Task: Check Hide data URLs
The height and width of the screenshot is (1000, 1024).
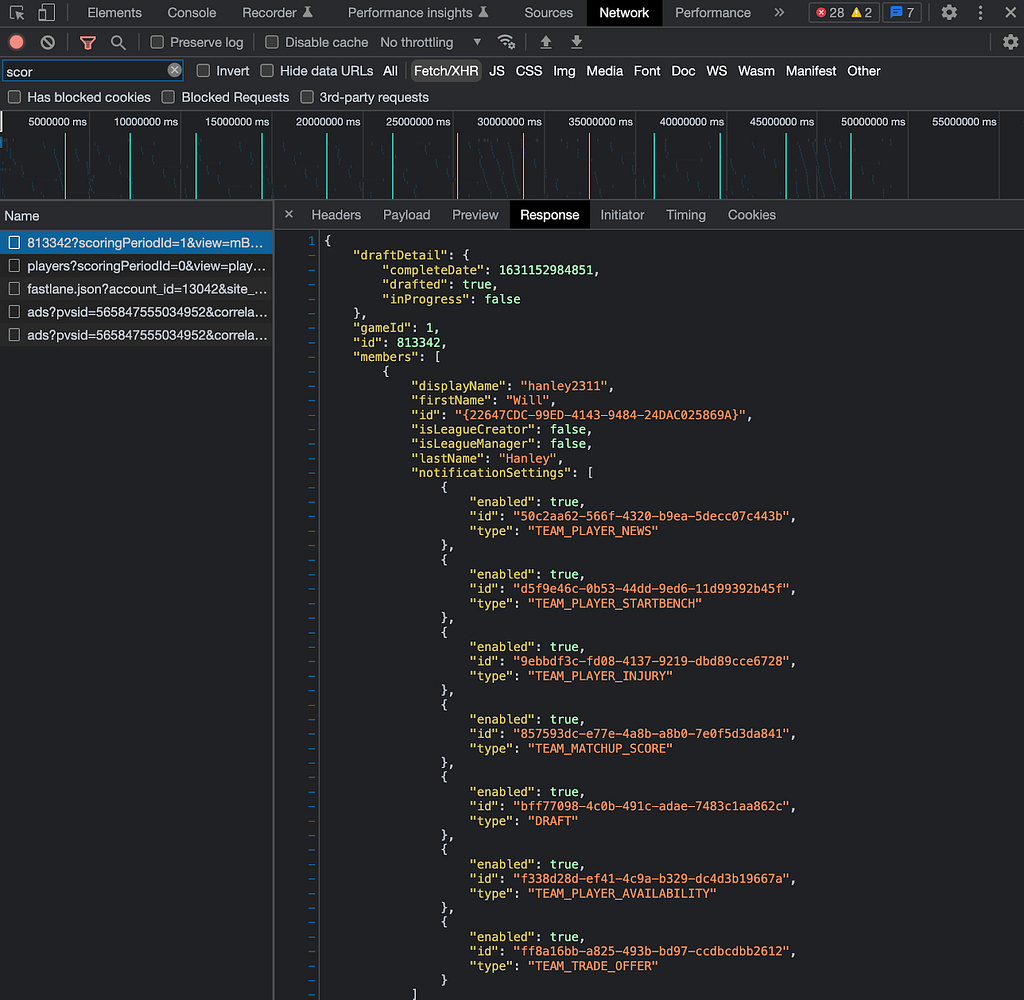Action: [266, 71]
